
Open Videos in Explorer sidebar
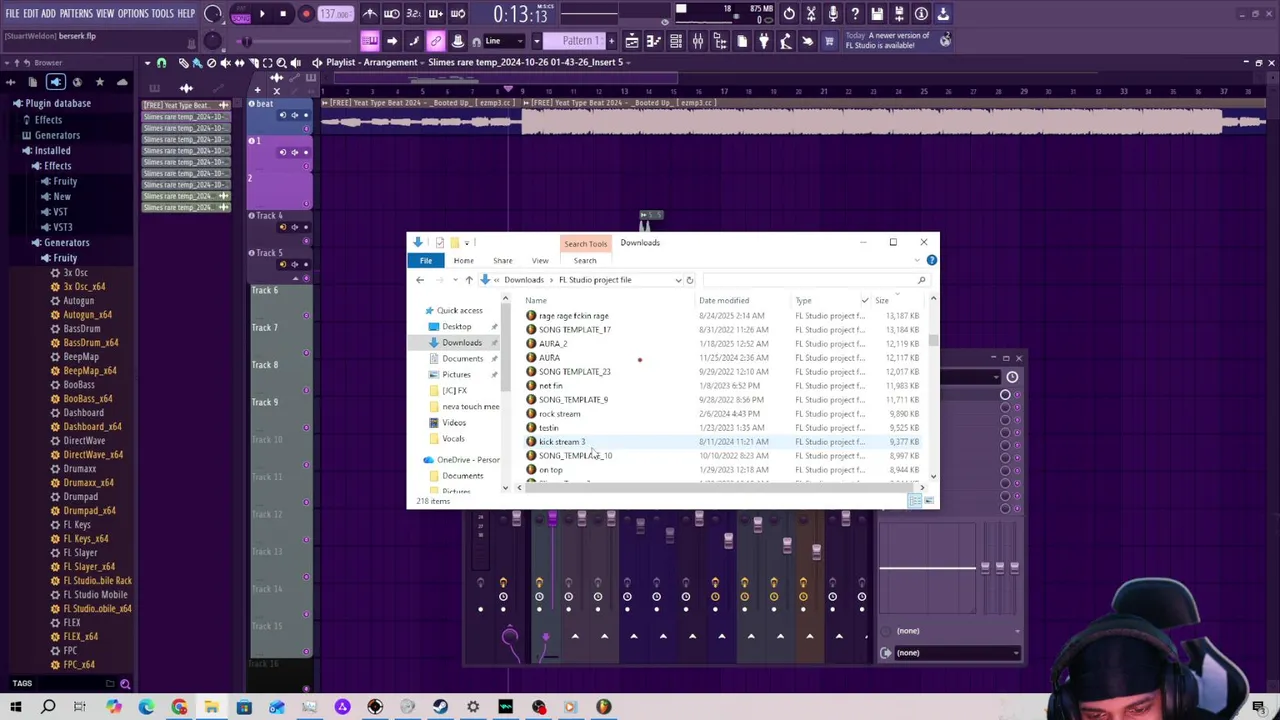coord(454,423)
